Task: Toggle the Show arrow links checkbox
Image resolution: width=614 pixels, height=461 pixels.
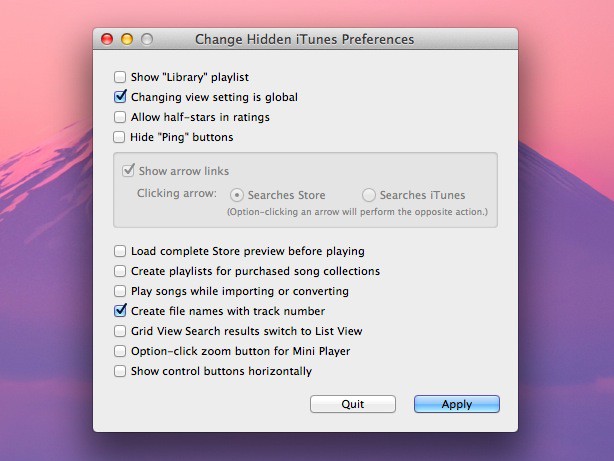Action: coord(127,171)
